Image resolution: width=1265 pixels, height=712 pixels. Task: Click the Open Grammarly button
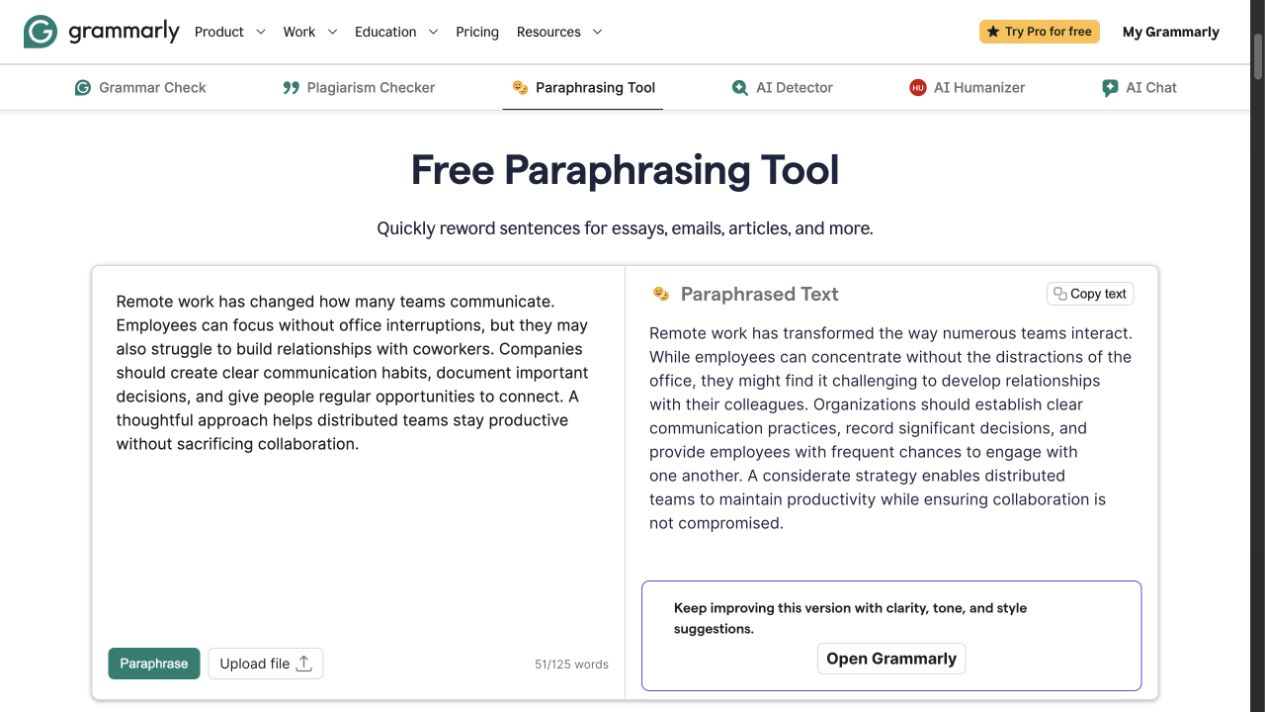pos(891,659)
